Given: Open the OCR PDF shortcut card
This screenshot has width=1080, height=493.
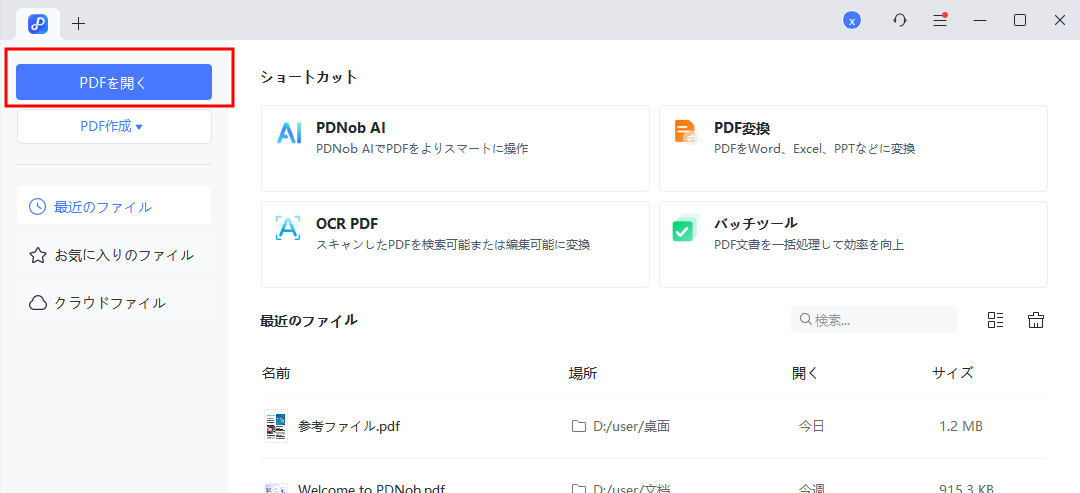Looking at the screenshot, I should tap(455, 244).
